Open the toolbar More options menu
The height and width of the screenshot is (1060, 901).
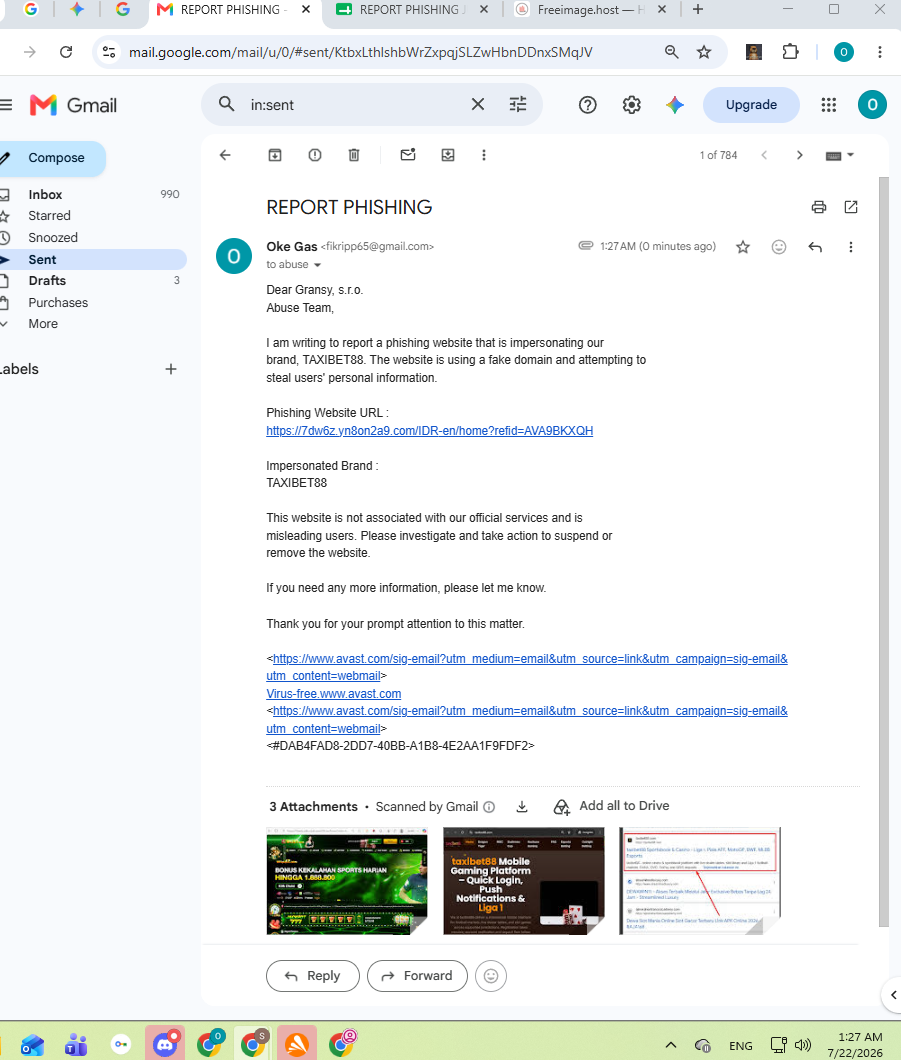coord(483,155)
